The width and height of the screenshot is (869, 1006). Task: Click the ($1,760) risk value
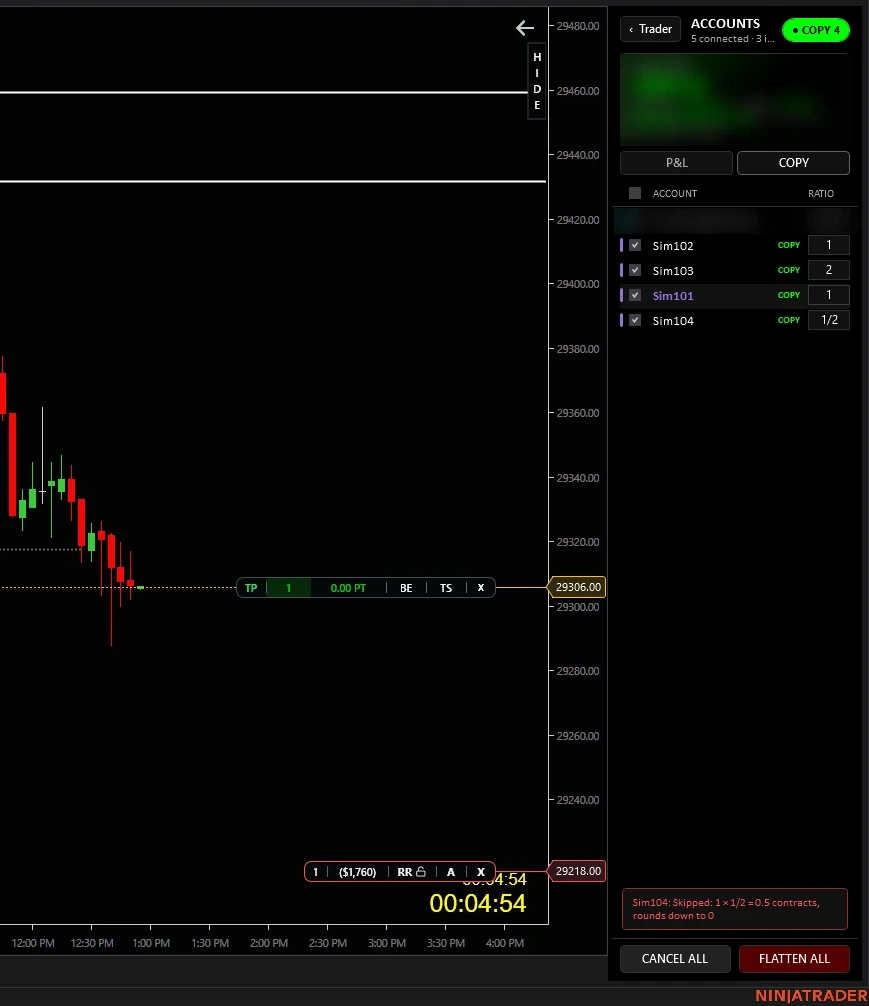pos(357,872)
